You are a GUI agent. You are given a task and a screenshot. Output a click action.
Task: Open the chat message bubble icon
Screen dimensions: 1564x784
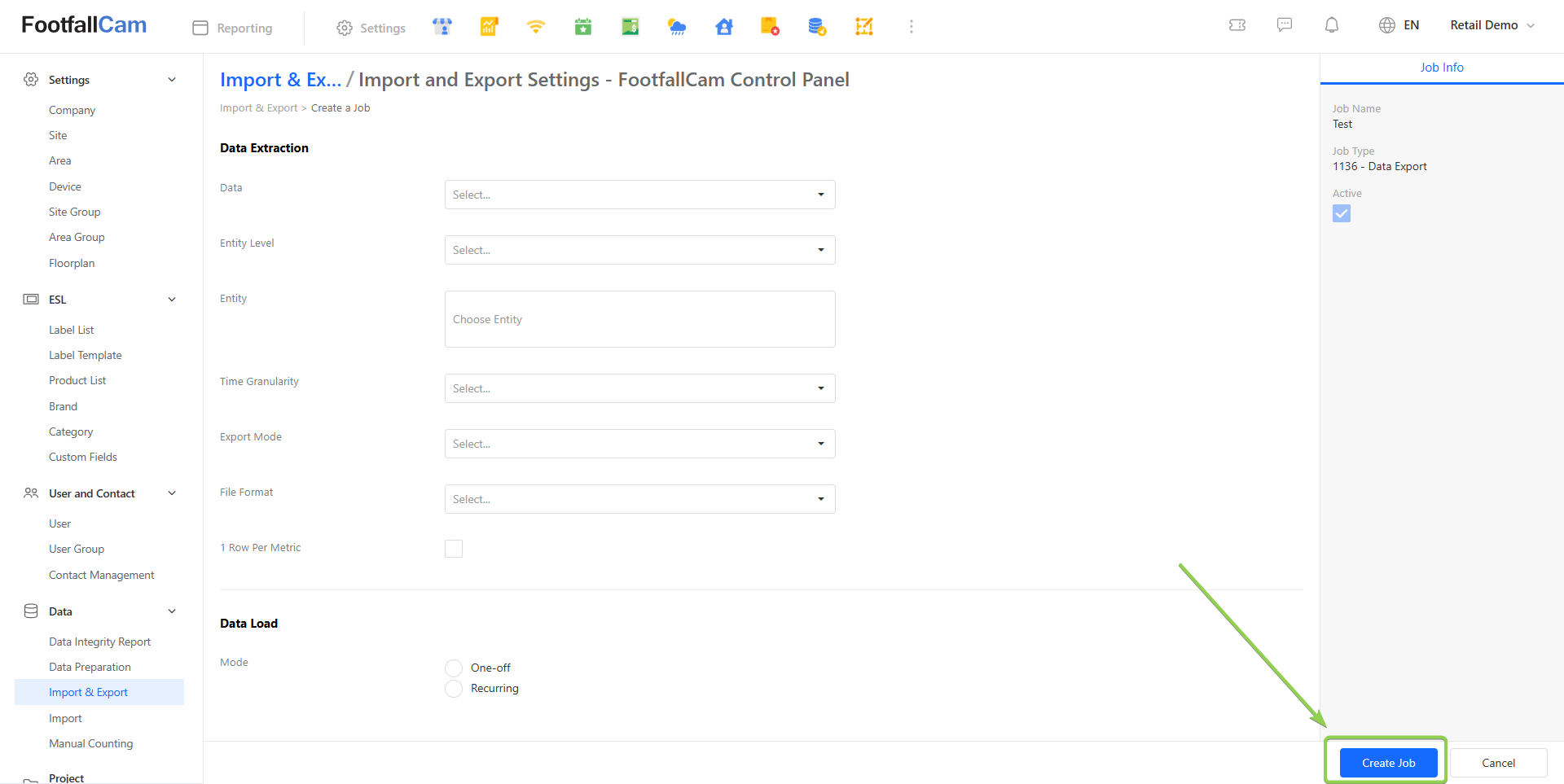(x=1285, y=25)
